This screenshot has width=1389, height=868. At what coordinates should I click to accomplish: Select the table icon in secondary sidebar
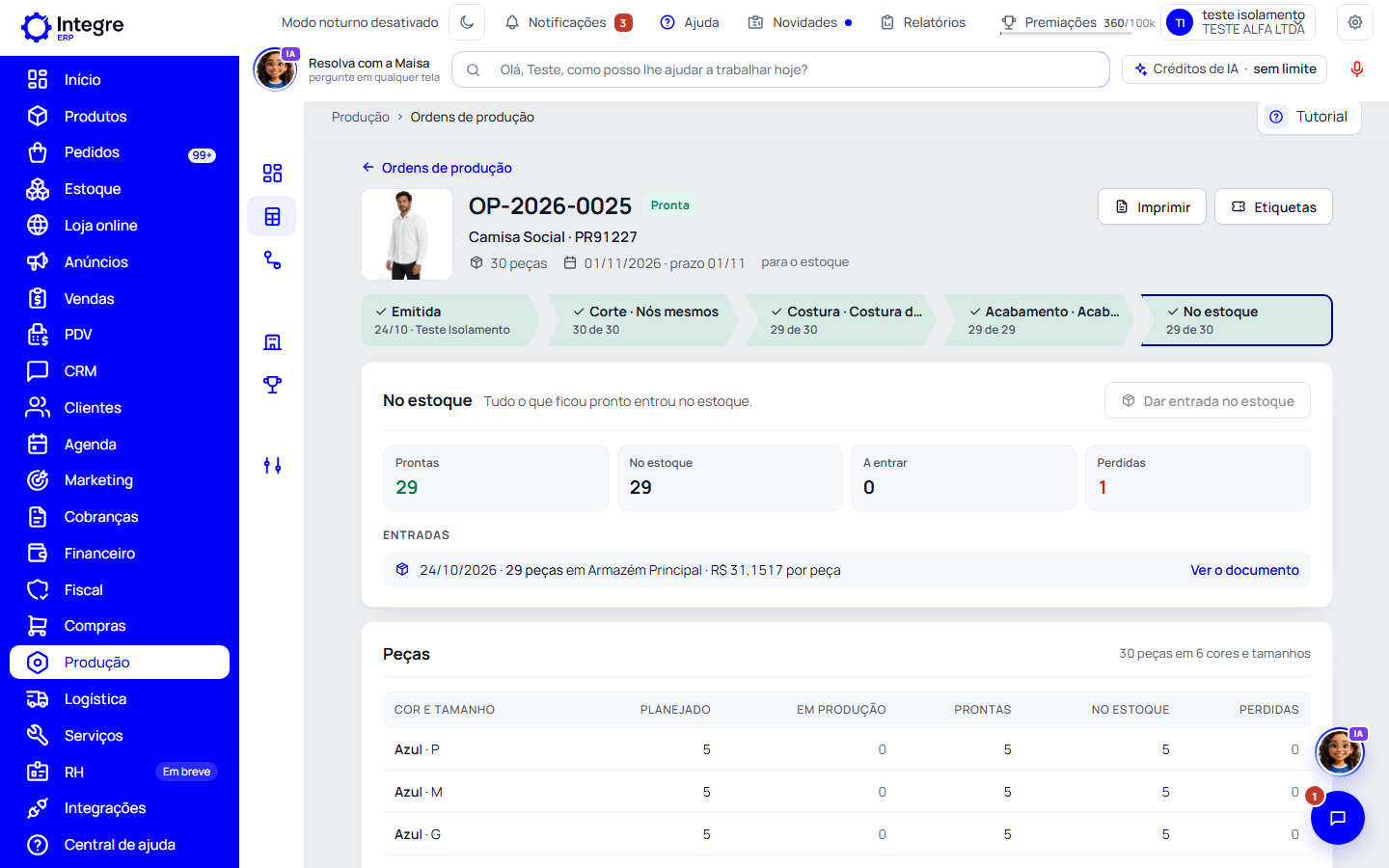pyautogui.click(x=272, y=216)
